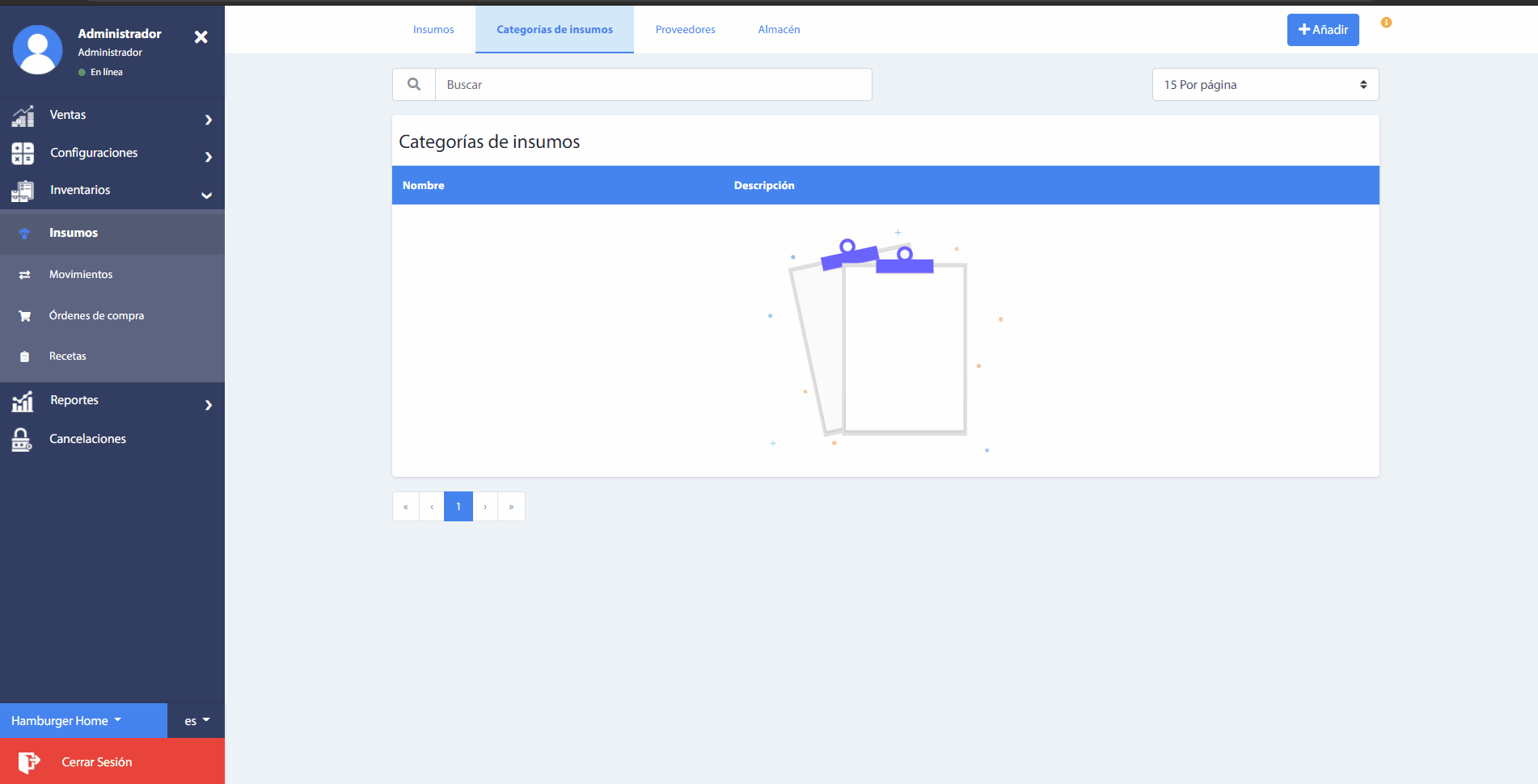This screenshot has width=1538, height=784.
Task: Click the Configuraciones grid icon
Action: click(23, 154)
